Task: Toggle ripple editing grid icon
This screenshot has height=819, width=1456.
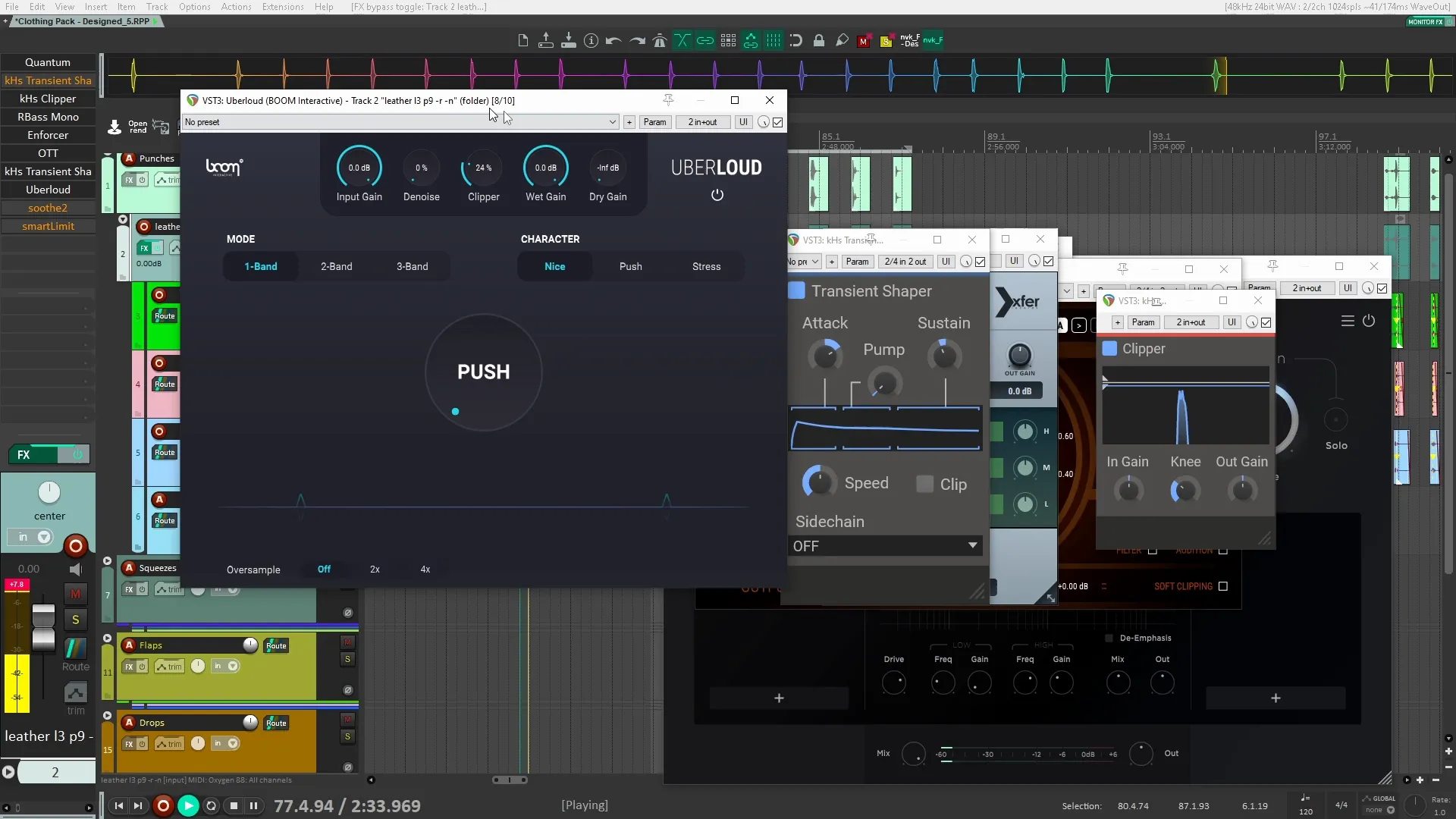Action: click(x=728, y=41)
